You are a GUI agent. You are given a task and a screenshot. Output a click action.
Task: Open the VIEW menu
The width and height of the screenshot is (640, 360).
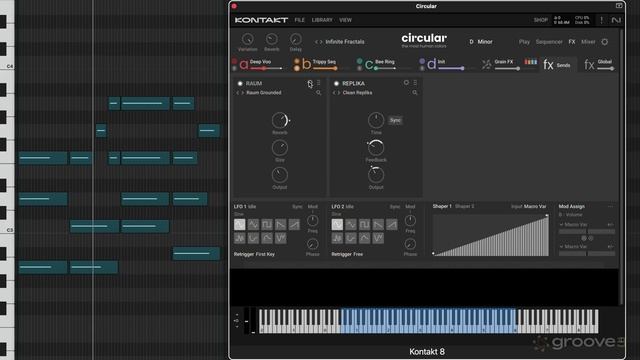click(345, 20)
